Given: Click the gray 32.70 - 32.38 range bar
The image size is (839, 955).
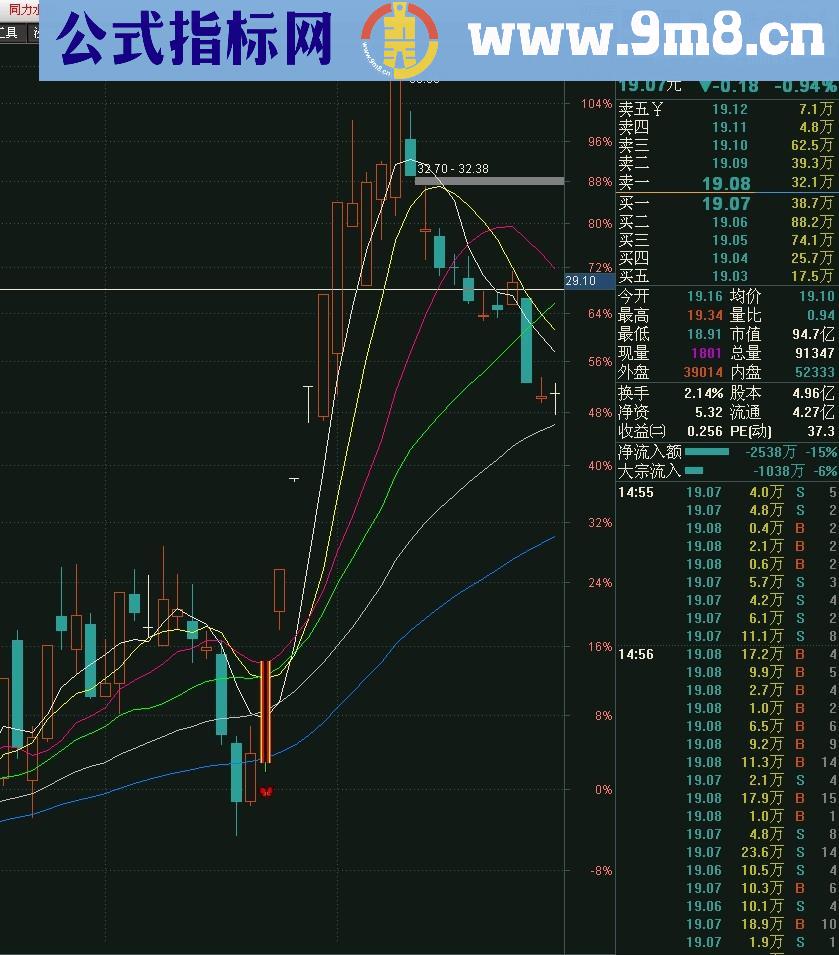Looking at the screenshot, I should pyautogui.click(x=489, y=181).
